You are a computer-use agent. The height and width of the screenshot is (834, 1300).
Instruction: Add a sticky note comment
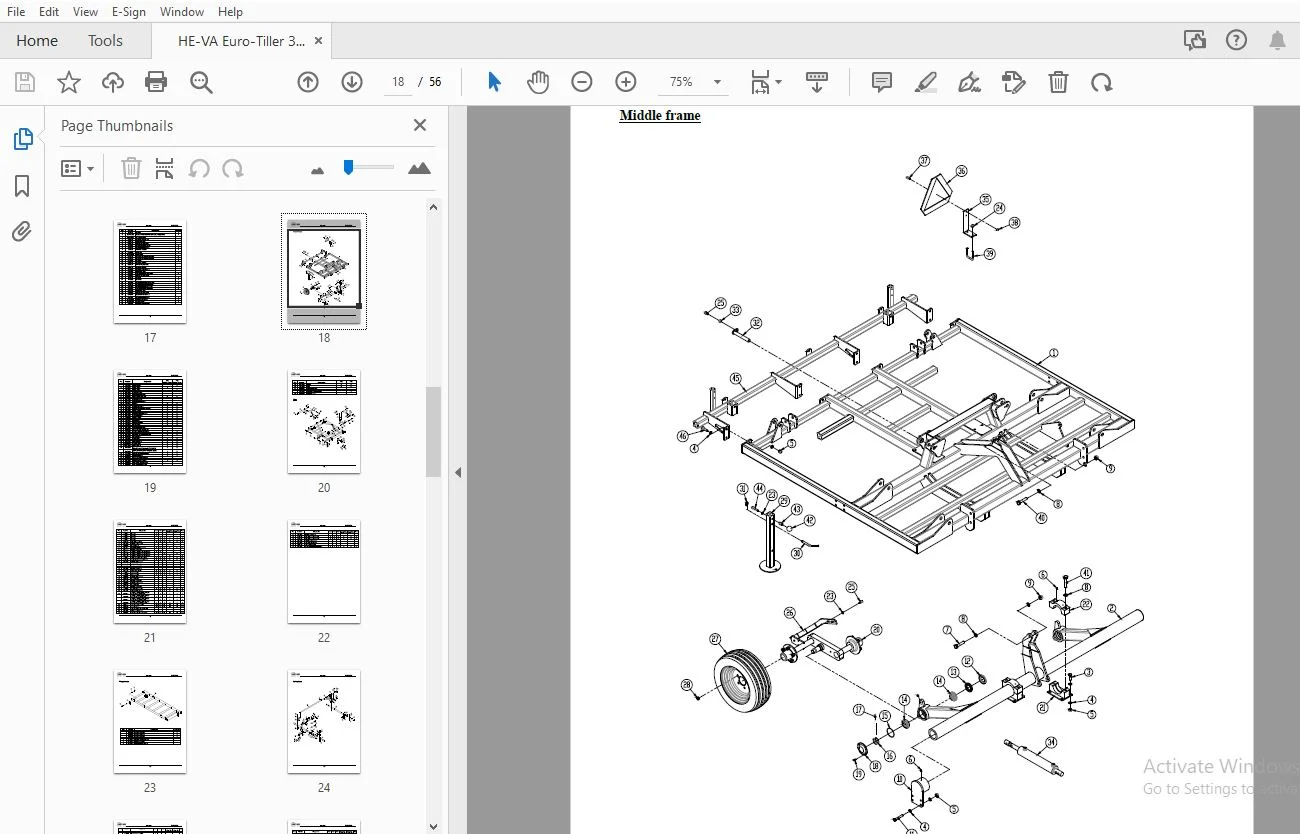tap(882, 82)
